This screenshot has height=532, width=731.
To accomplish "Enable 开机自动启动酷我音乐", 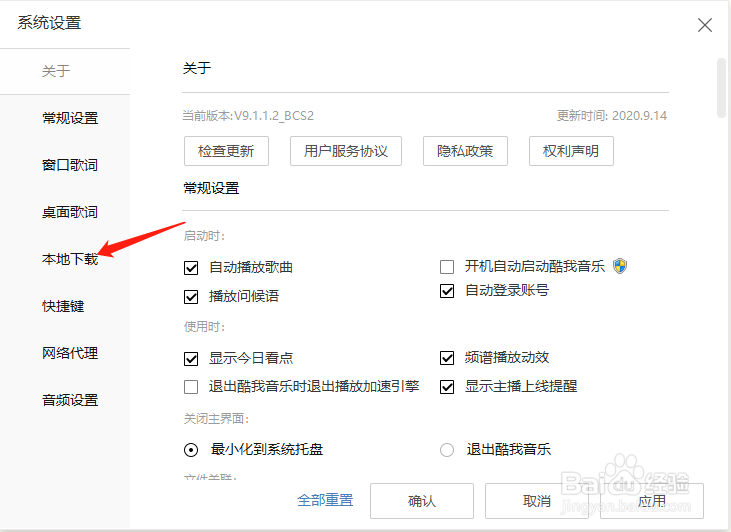I will (x=447, y=267).
